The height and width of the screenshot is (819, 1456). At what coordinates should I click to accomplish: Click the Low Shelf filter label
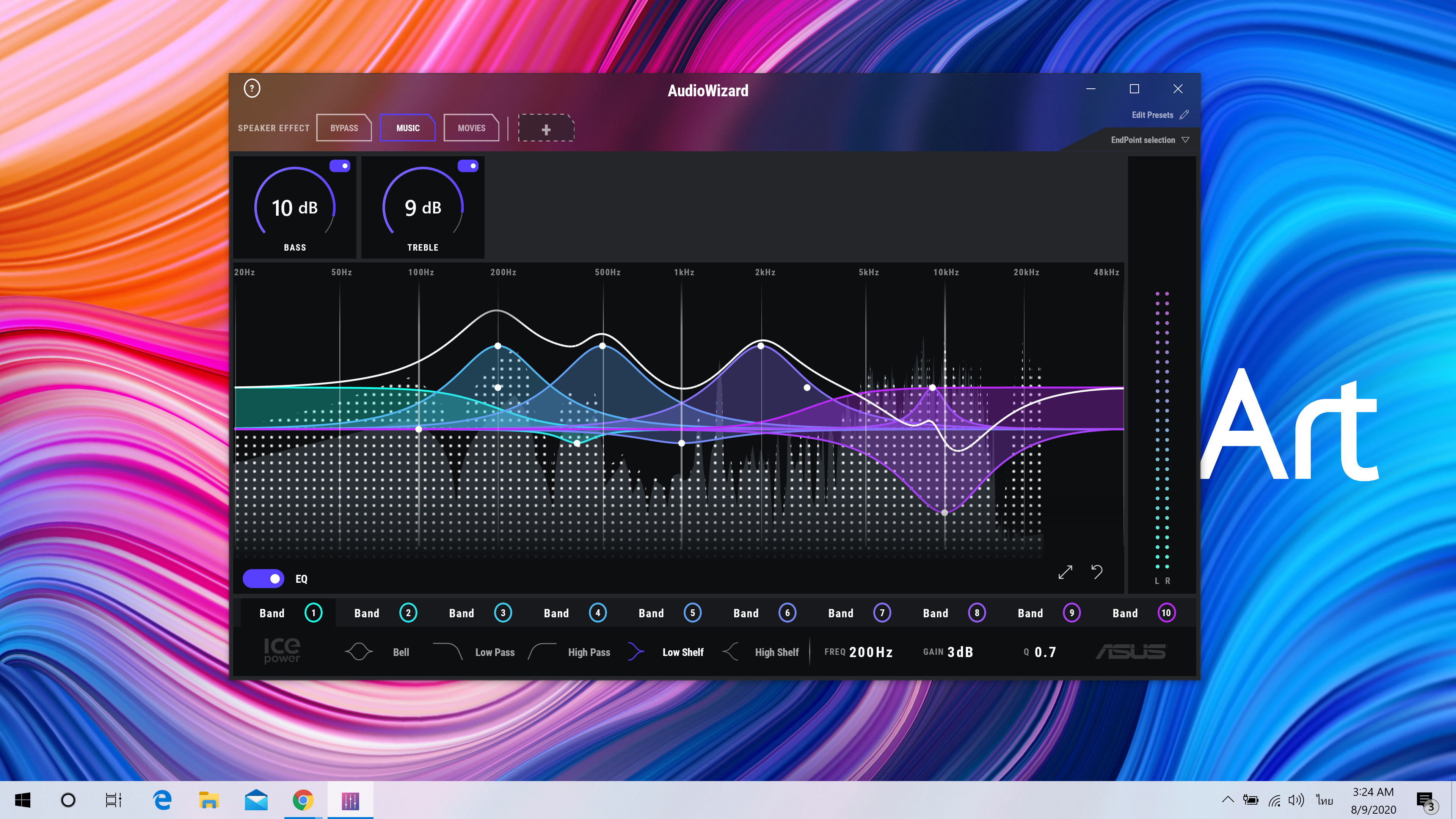point(683,652)
